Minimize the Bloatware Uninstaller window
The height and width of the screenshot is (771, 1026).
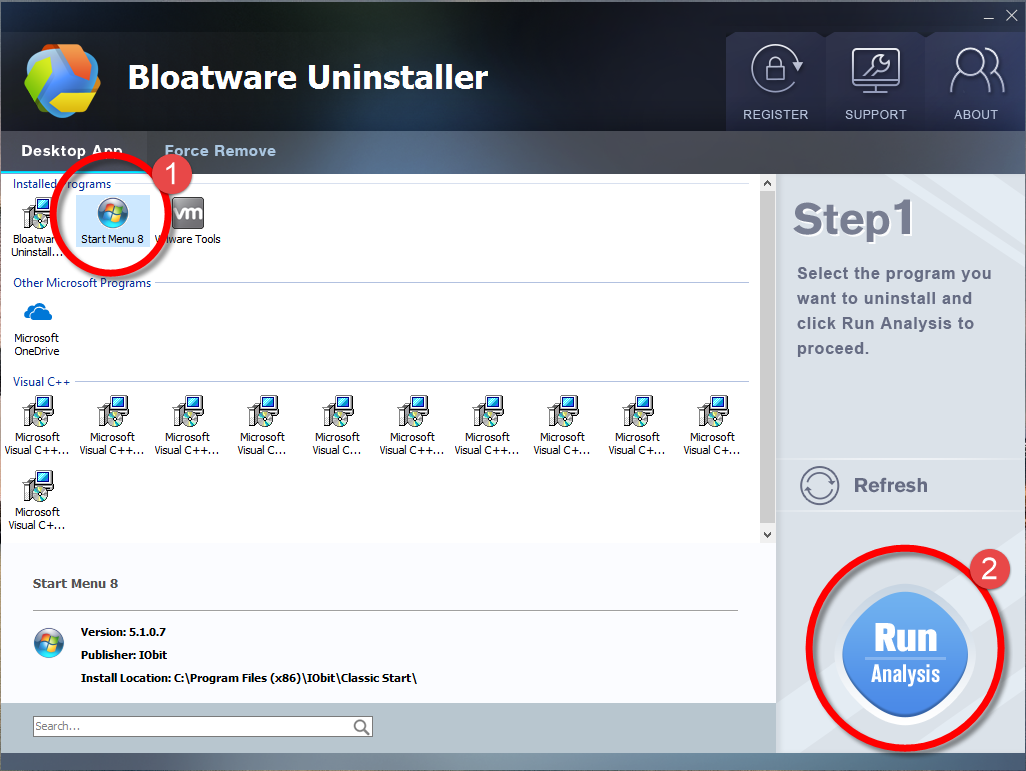pos(988,17)
